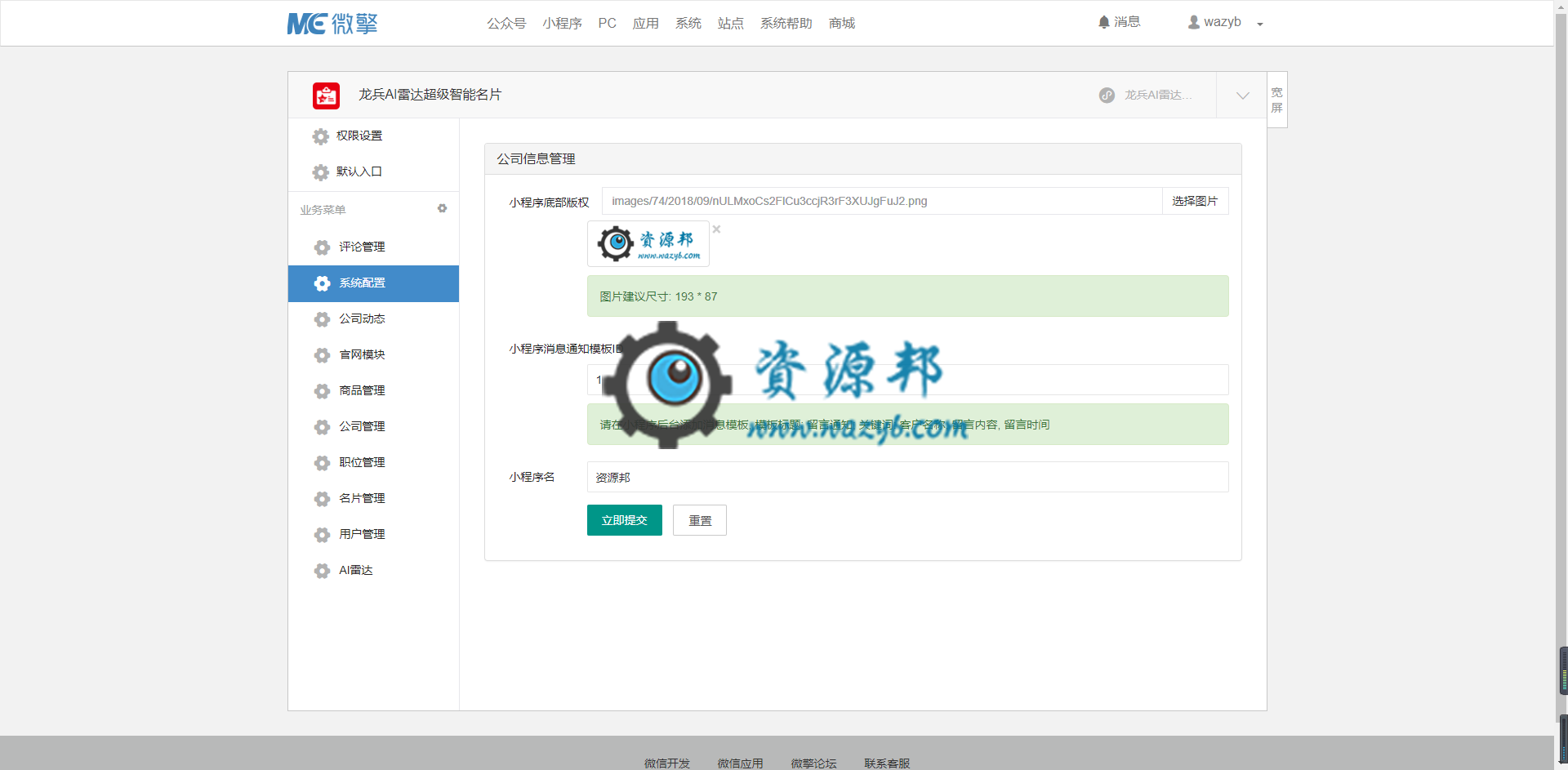The width and height of the screenshot is (1568, 770).
Task: Click the image path input field
Action: tap(882, 201)
